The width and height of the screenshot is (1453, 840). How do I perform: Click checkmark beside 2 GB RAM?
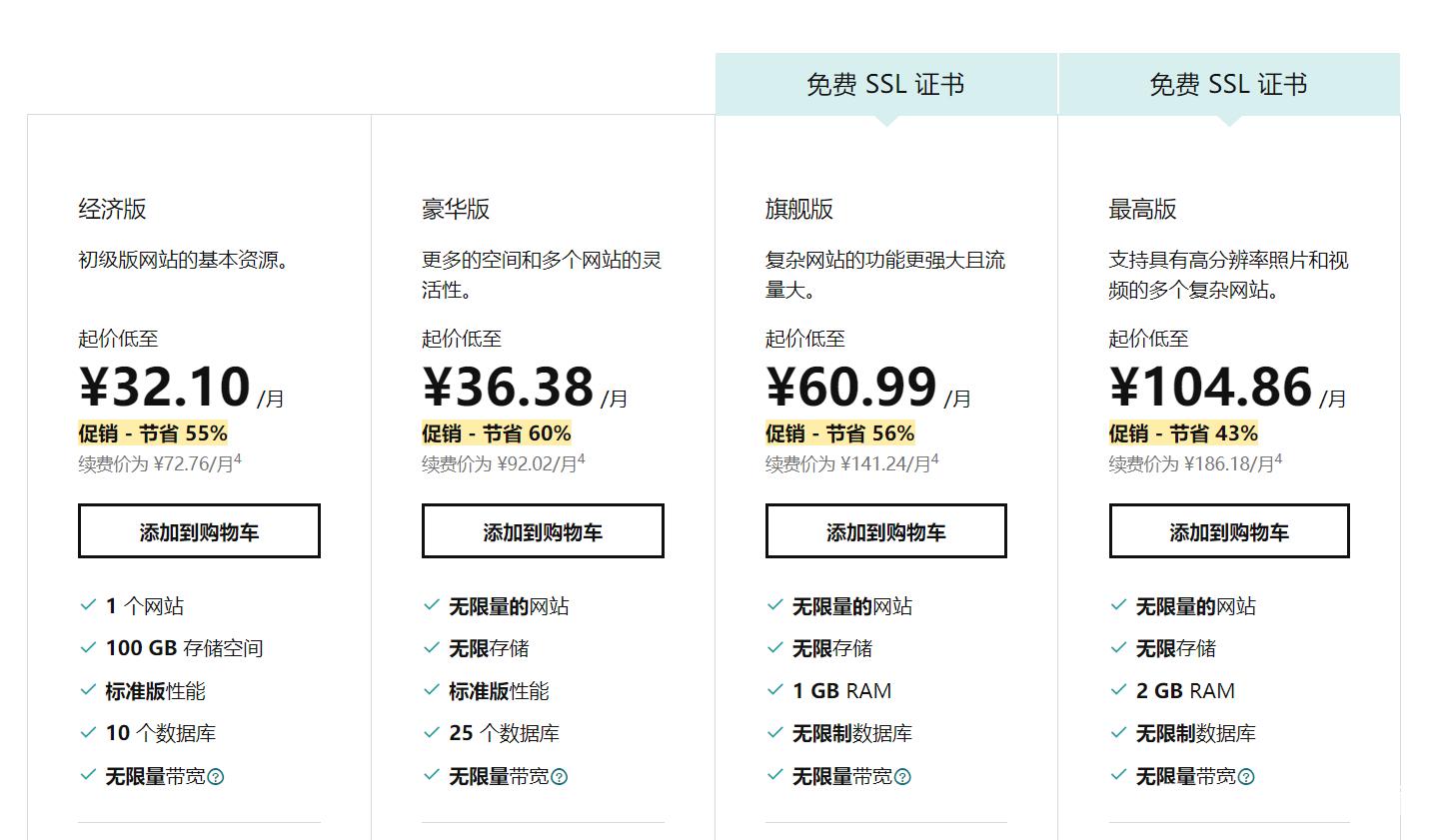[x=1118, y=690]
